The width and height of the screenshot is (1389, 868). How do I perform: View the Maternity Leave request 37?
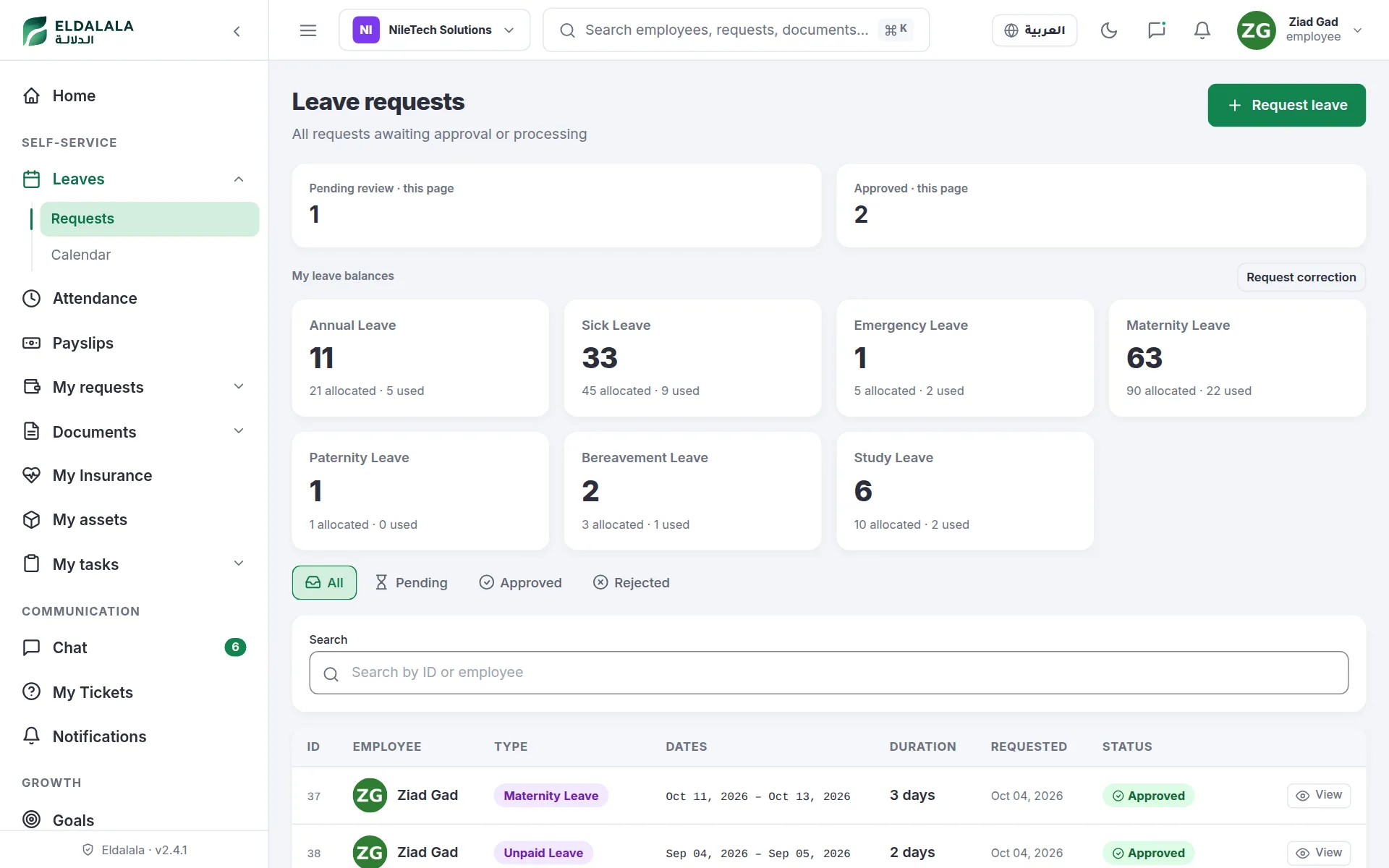(1318, 795)
